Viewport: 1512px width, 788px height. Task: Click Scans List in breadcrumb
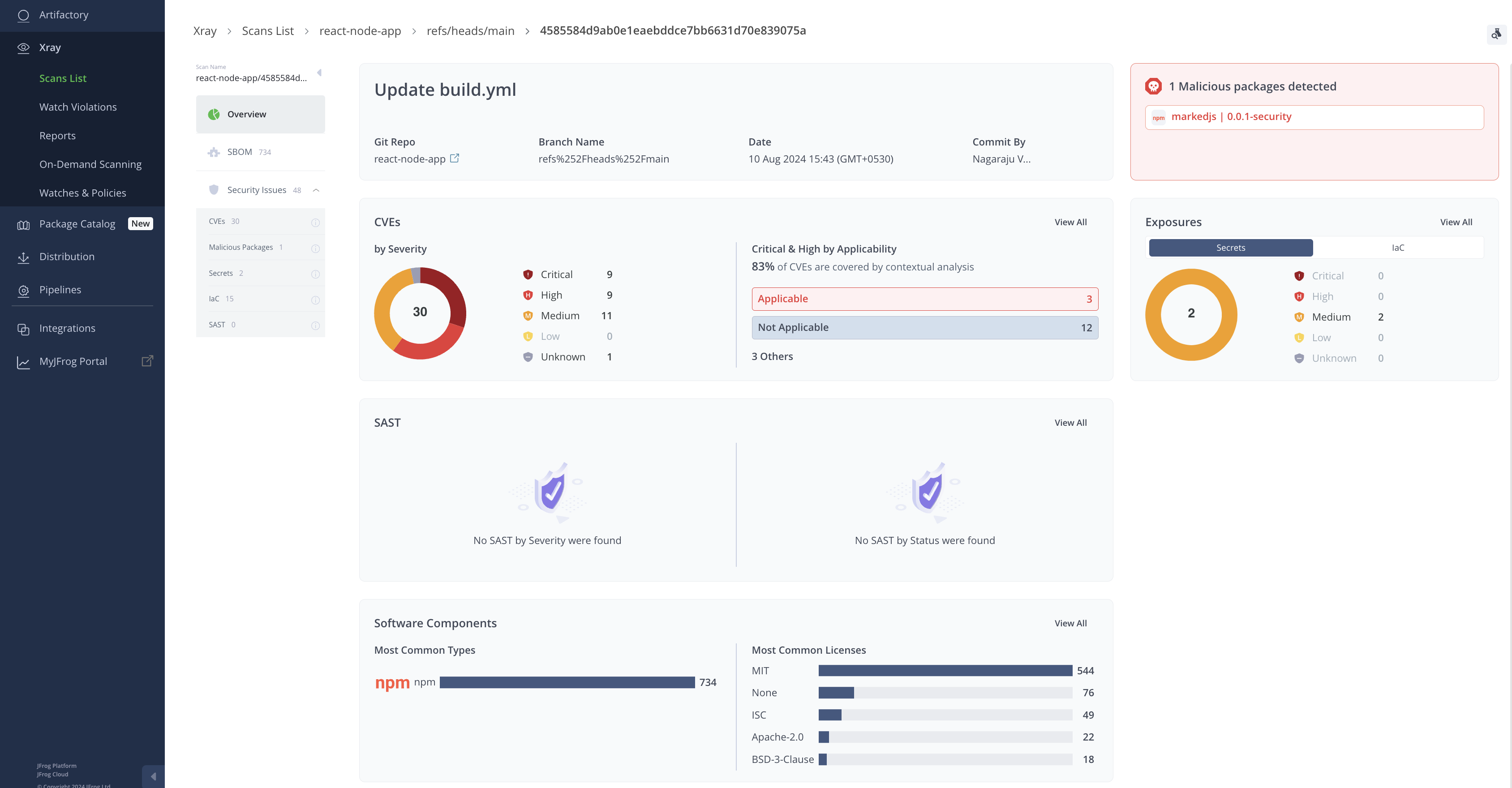pos(268,31)
